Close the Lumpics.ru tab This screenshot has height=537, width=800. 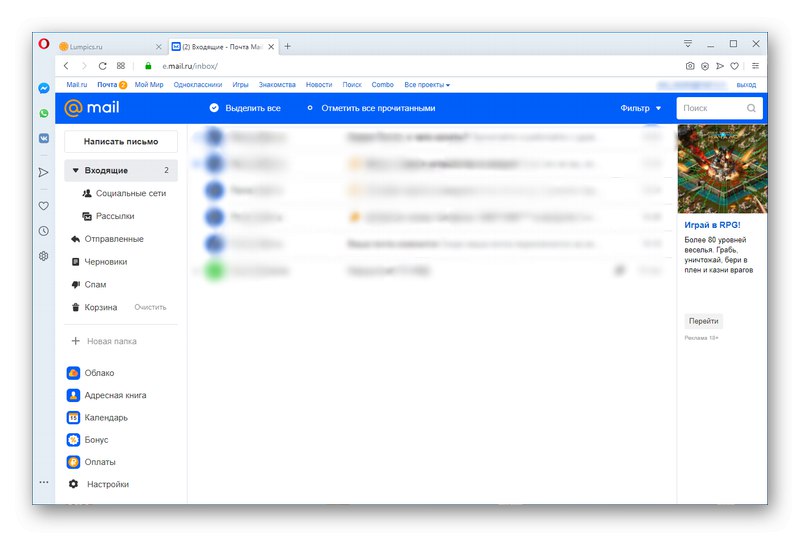[x=159, y=46]
